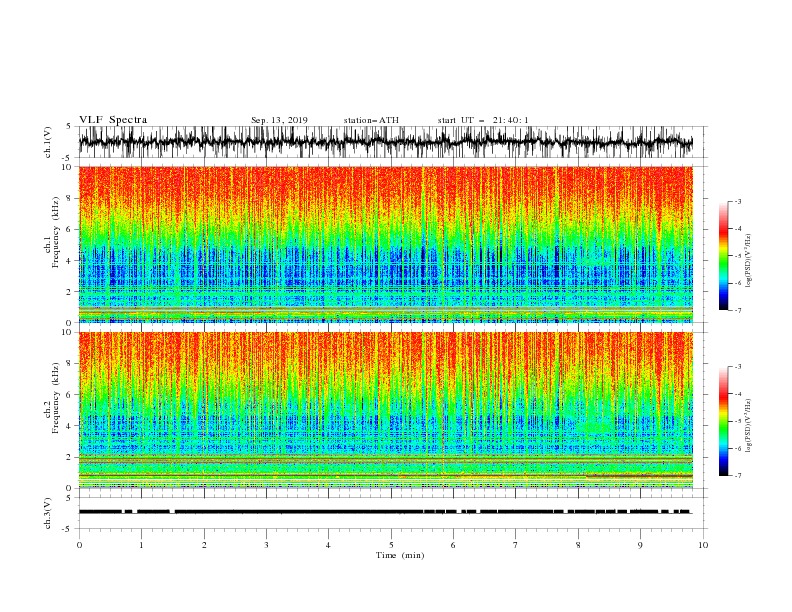The height and width of the screenshot is (612, 792).
Task: Click the "station=ATH" label
Action: (x=371, y=120)
